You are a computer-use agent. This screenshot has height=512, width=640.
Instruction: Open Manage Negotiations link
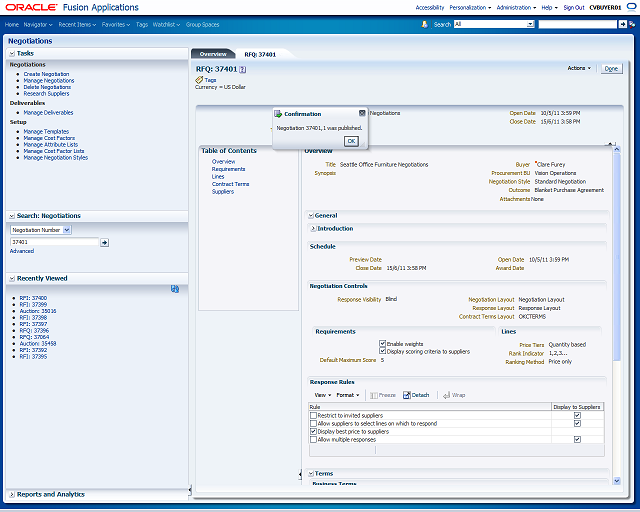[49, 80]
